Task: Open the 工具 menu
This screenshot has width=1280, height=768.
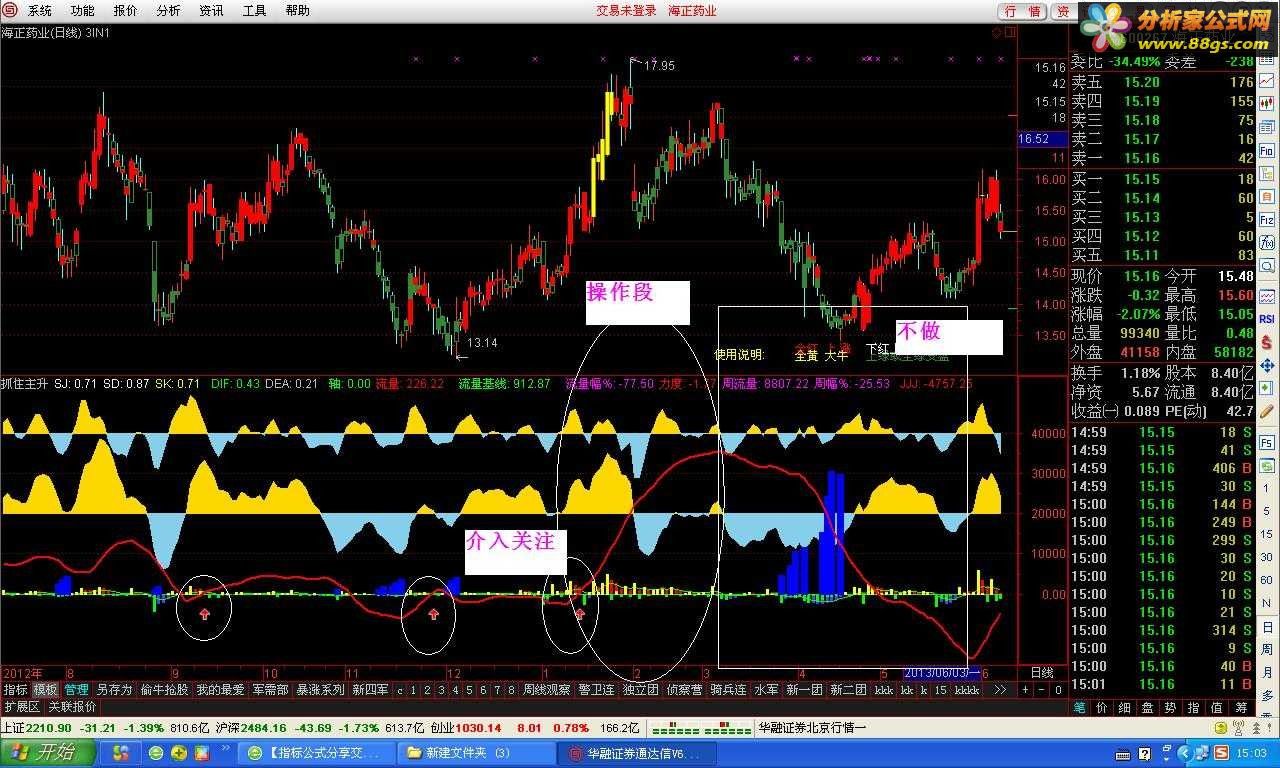Action: coord(254,11)
